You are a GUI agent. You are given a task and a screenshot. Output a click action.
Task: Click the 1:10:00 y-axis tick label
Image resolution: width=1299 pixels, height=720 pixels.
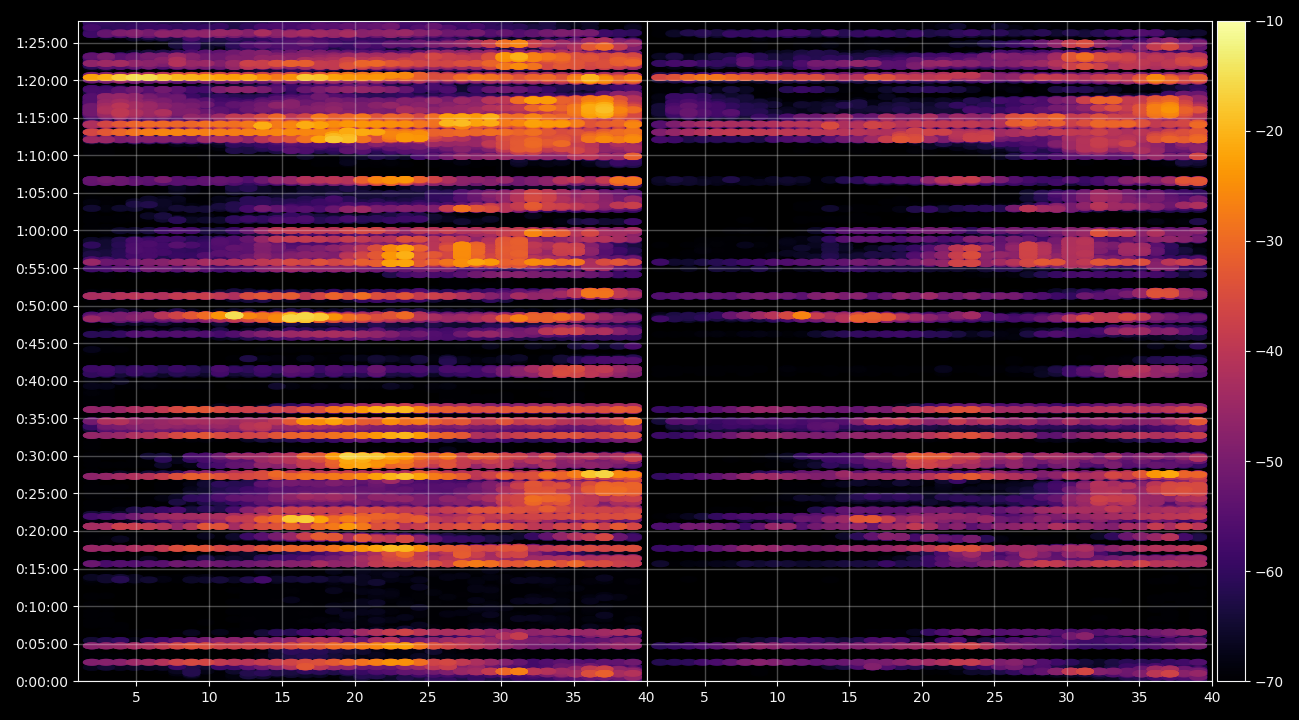point(42,156)
